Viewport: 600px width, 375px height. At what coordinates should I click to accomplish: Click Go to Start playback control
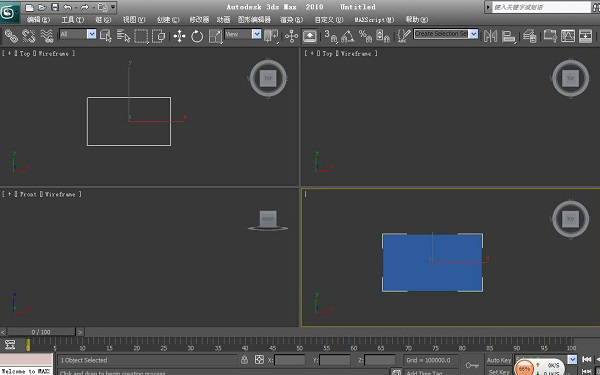[x=586, y=359]
